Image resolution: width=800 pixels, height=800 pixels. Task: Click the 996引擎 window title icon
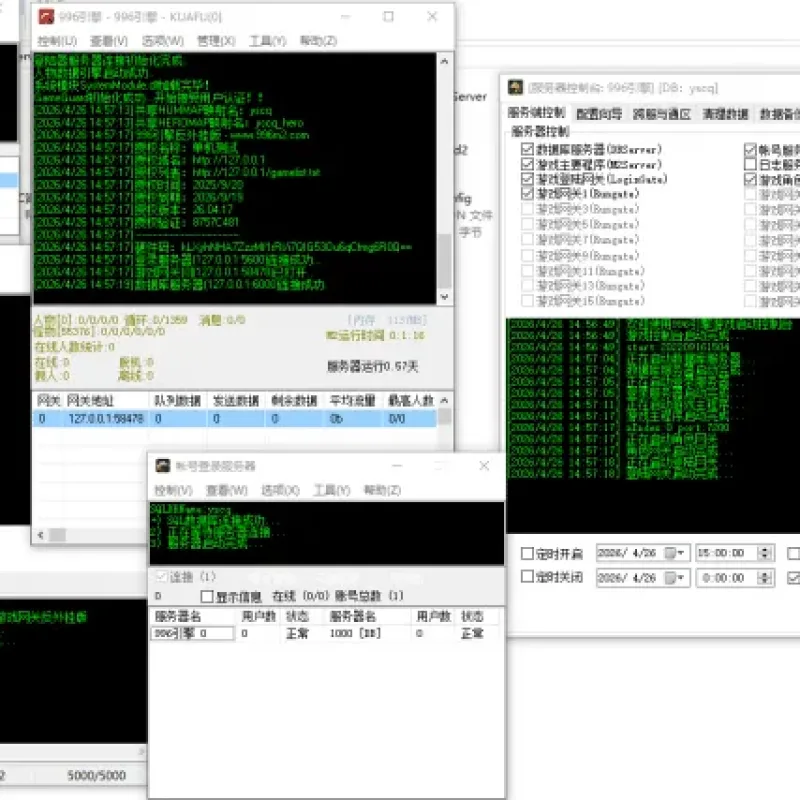46,17
